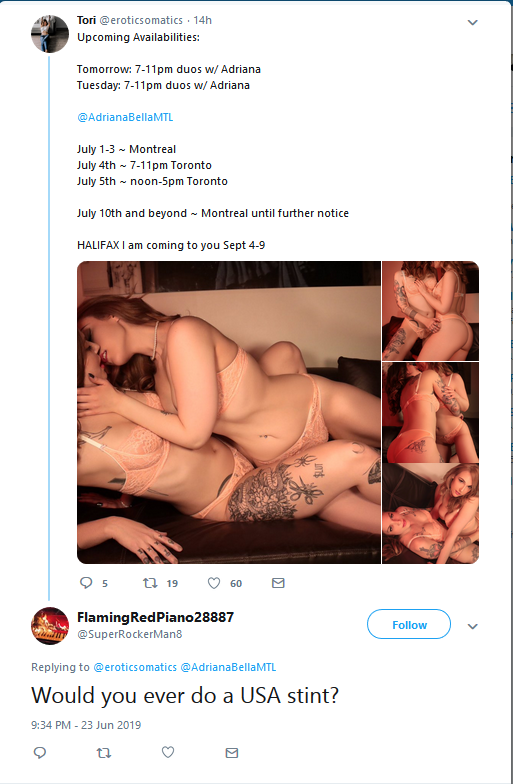Send Tori's tweet via direct message envelope
This screenshot has height=784, width=513.
point(278,583)
